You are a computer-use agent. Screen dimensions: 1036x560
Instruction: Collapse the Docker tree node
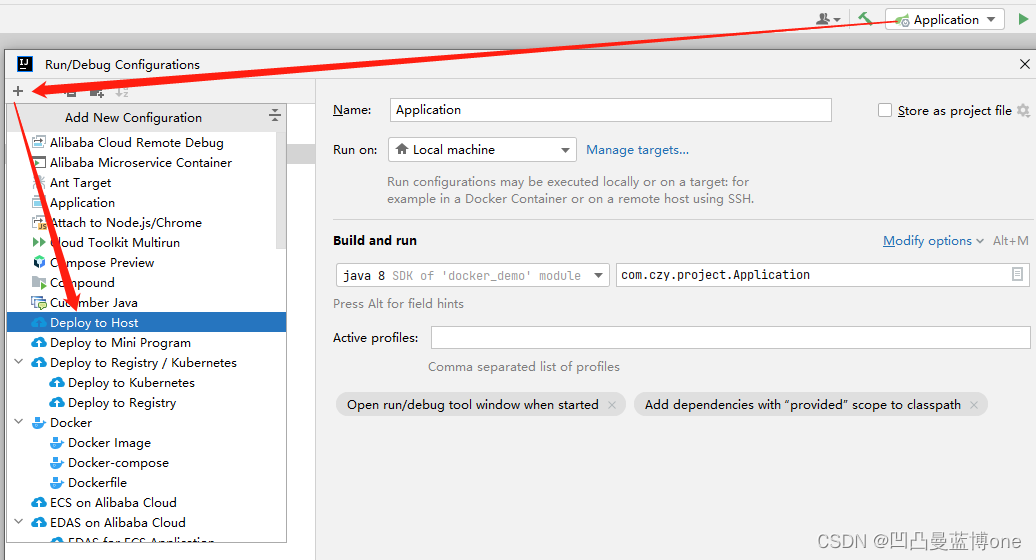point(18,422)
